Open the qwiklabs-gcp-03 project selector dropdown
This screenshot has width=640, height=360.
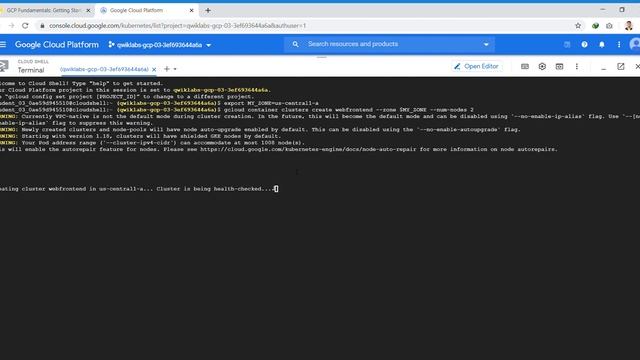click(160, 45)
